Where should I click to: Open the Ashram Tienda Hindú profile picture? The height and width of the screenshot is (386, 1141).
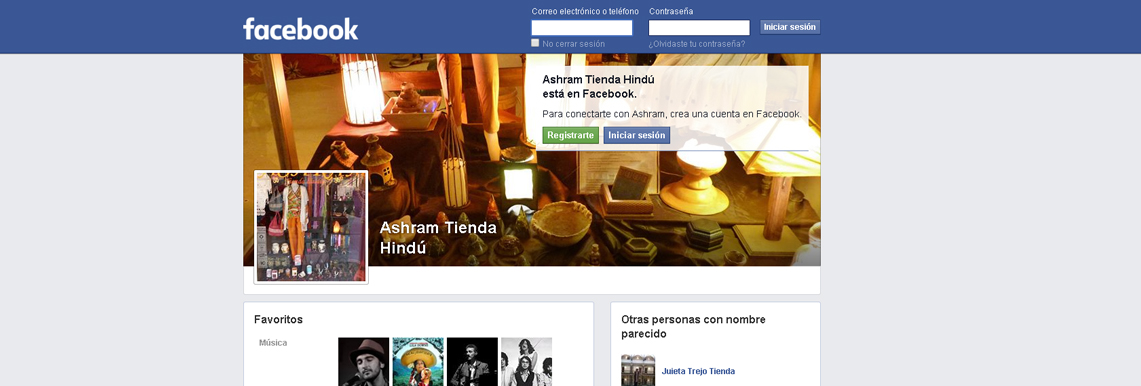pyautogui.click(x=311, y=227)
